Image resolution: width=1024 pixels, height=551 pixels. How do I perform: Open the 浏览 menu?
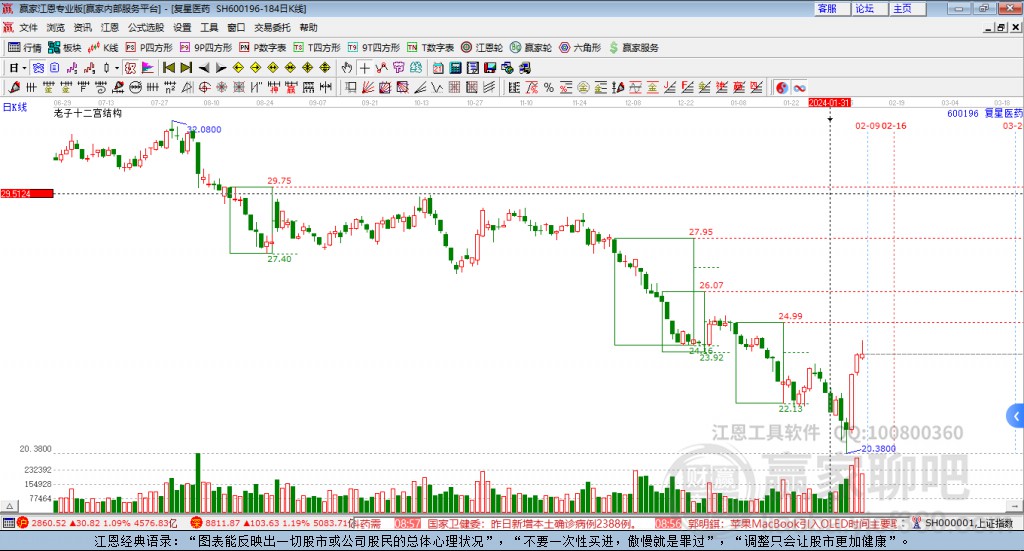(56, 27)
